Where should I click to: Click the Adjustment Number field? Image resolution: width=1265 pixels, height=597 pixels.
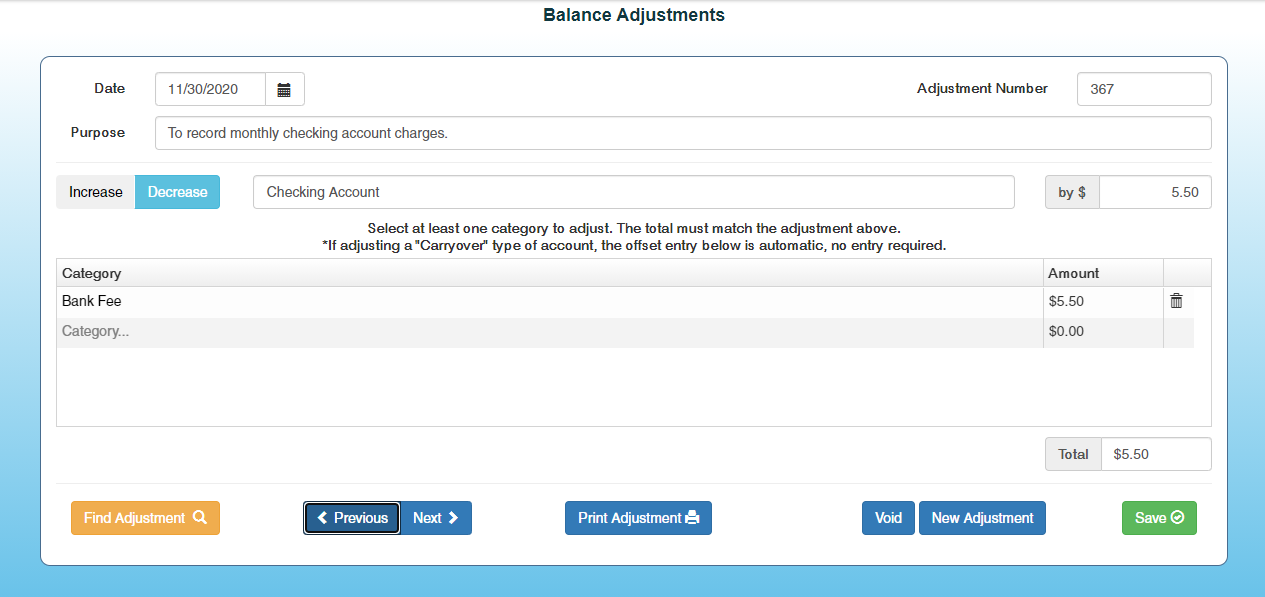(x=1143, y=89)
